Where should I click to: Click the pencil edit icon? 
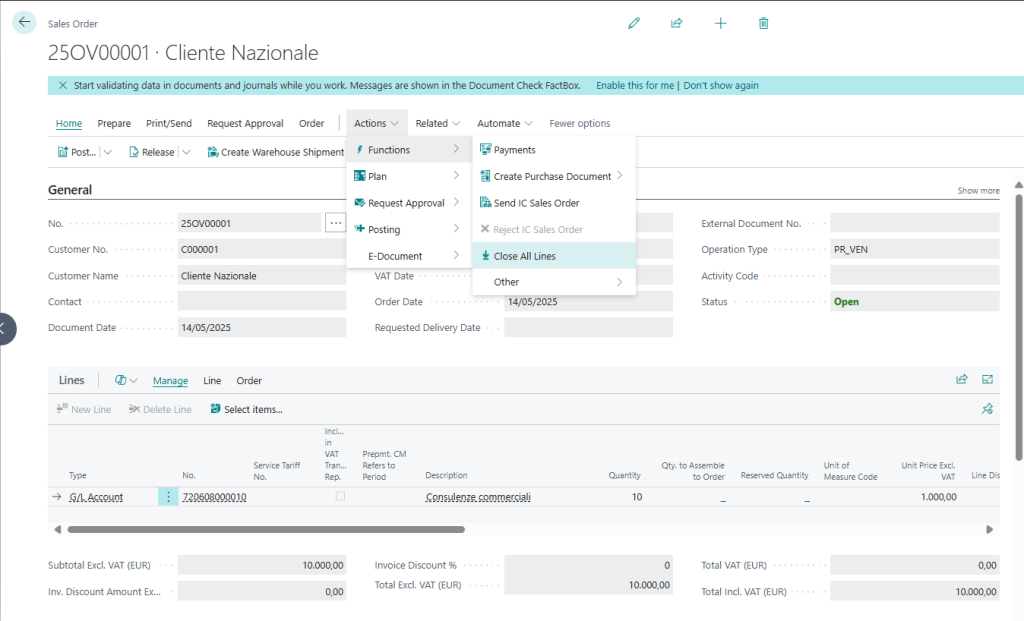633,23
